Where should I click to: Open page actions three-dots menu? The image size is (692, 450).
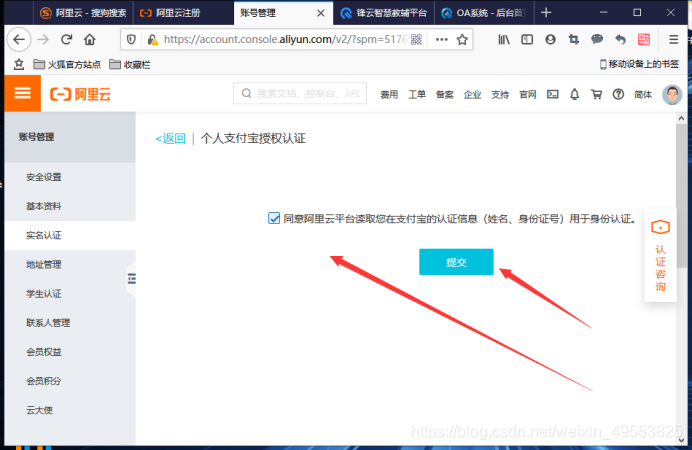[x=441, y=40]
